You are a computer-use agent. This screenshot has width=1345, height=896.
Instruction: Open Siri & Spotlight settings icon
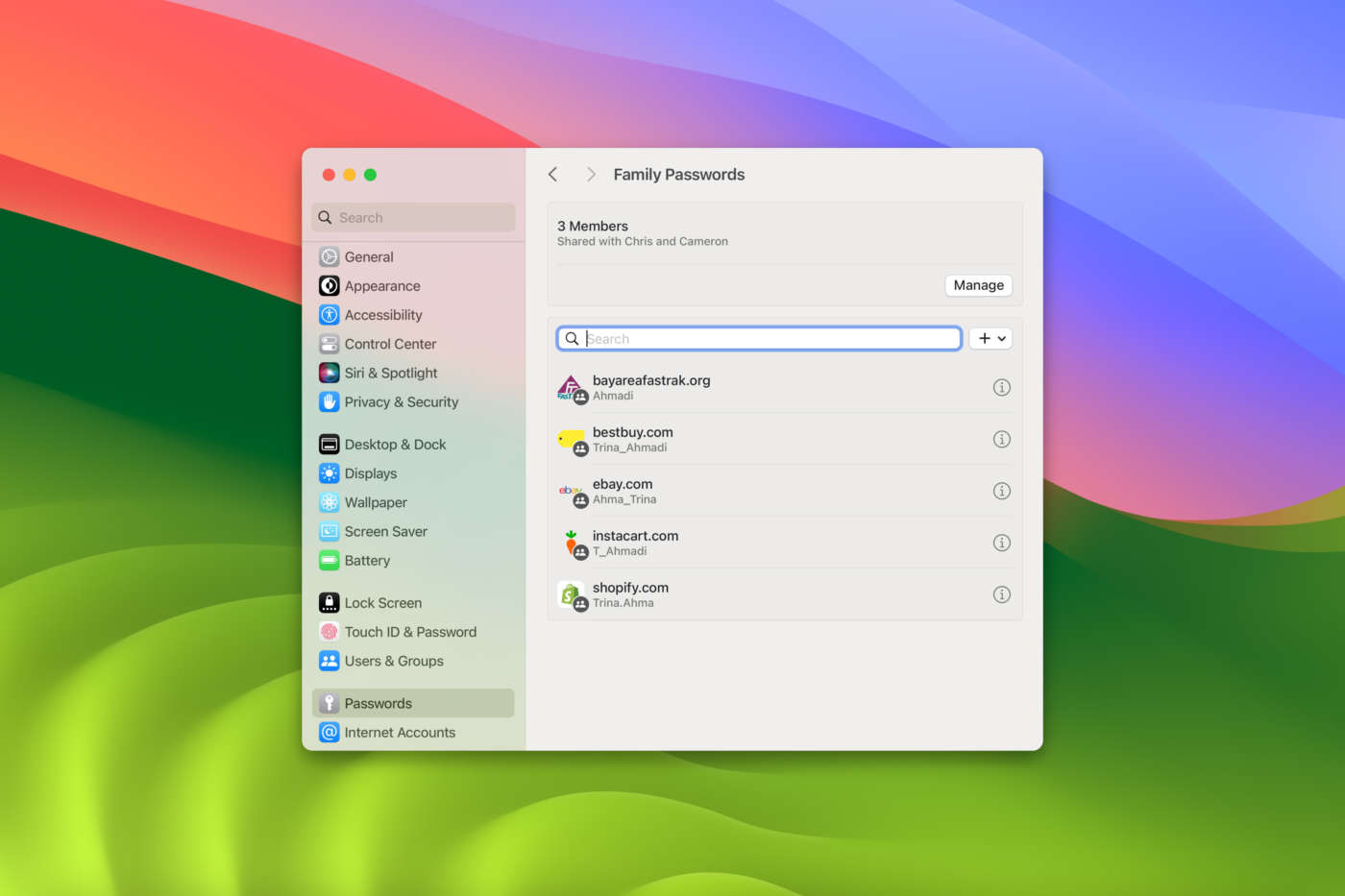pos(330,373)
